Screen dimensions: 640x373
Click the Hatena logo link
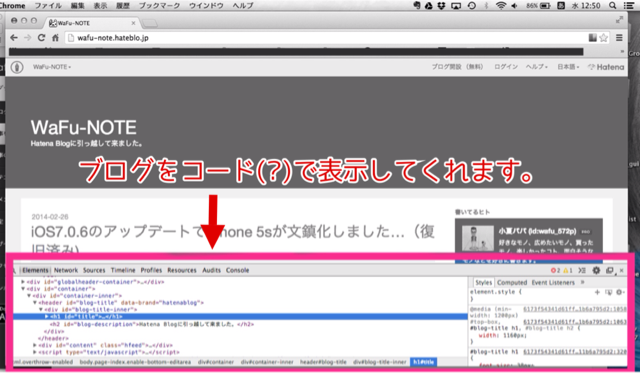tap(606, 67)
